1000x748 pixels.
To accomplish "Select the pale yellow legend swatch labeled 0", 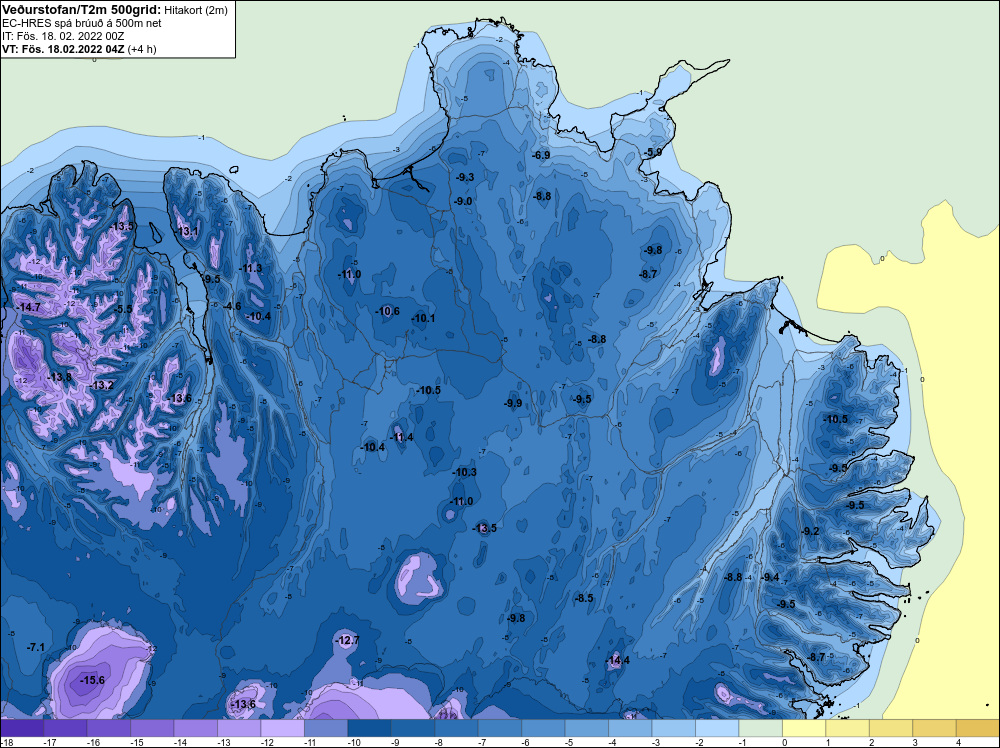I will pos(804,728).
